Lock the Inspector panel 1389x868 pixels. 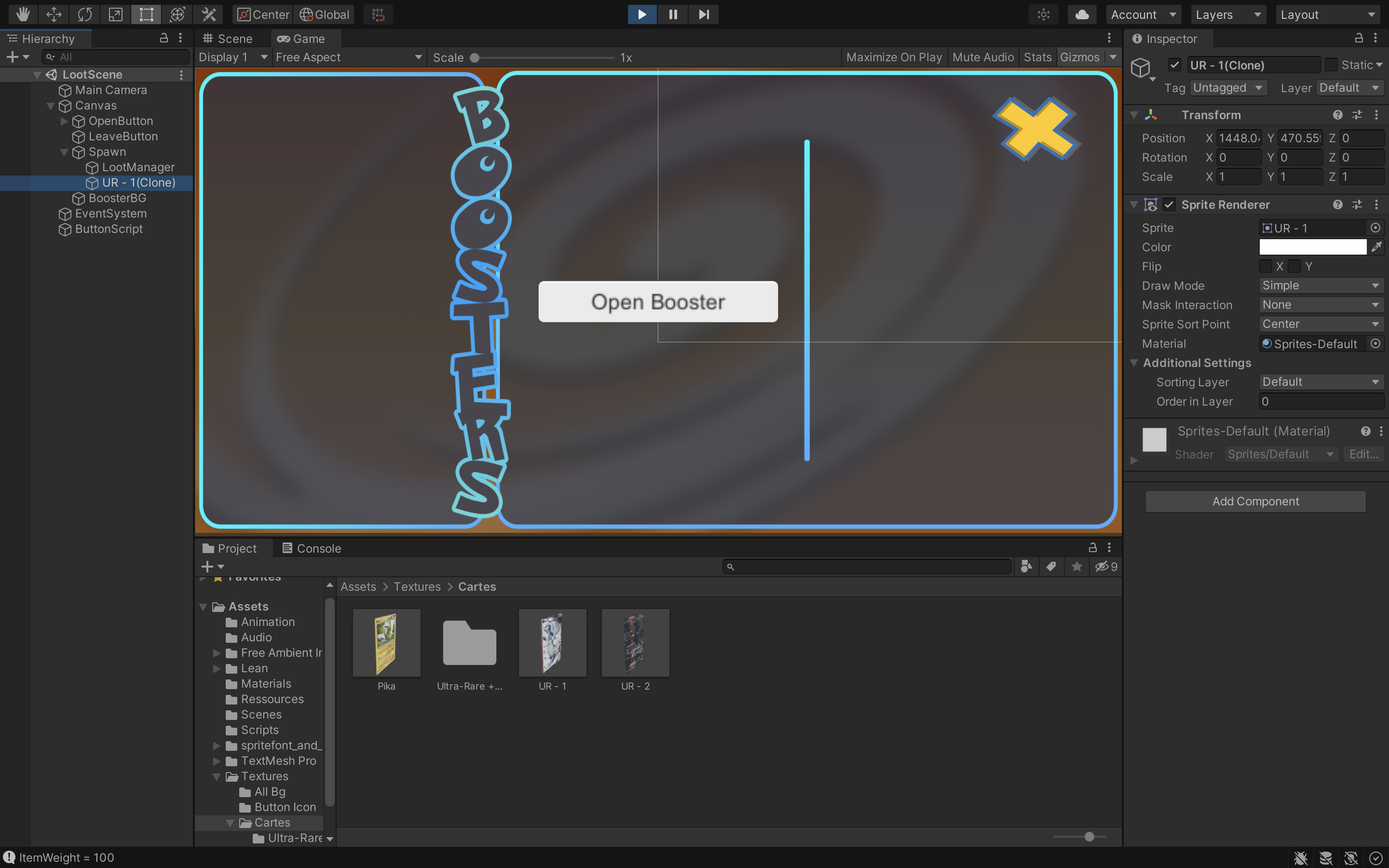(1359, 38)
